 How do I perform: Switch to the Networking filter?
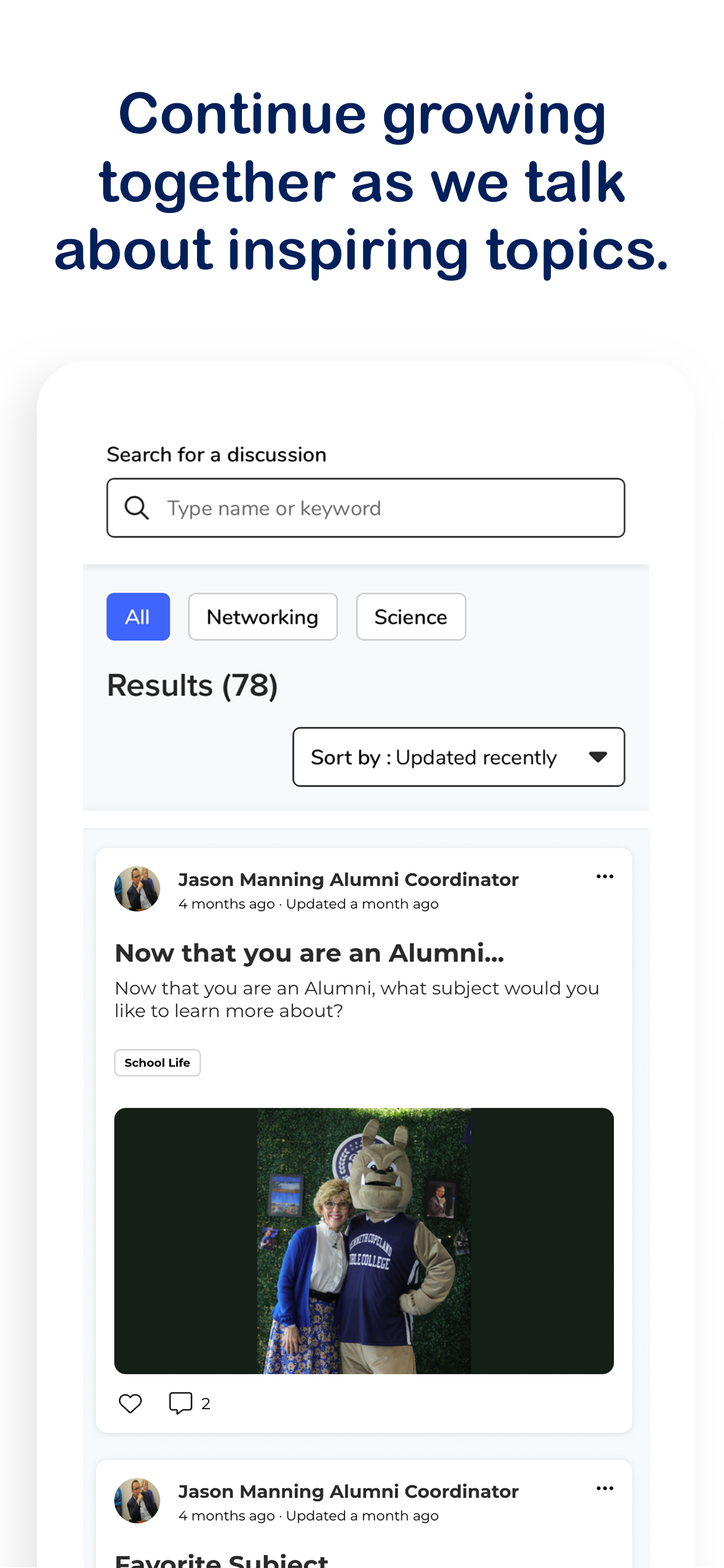pyautogui.click(x=263, y=617)
